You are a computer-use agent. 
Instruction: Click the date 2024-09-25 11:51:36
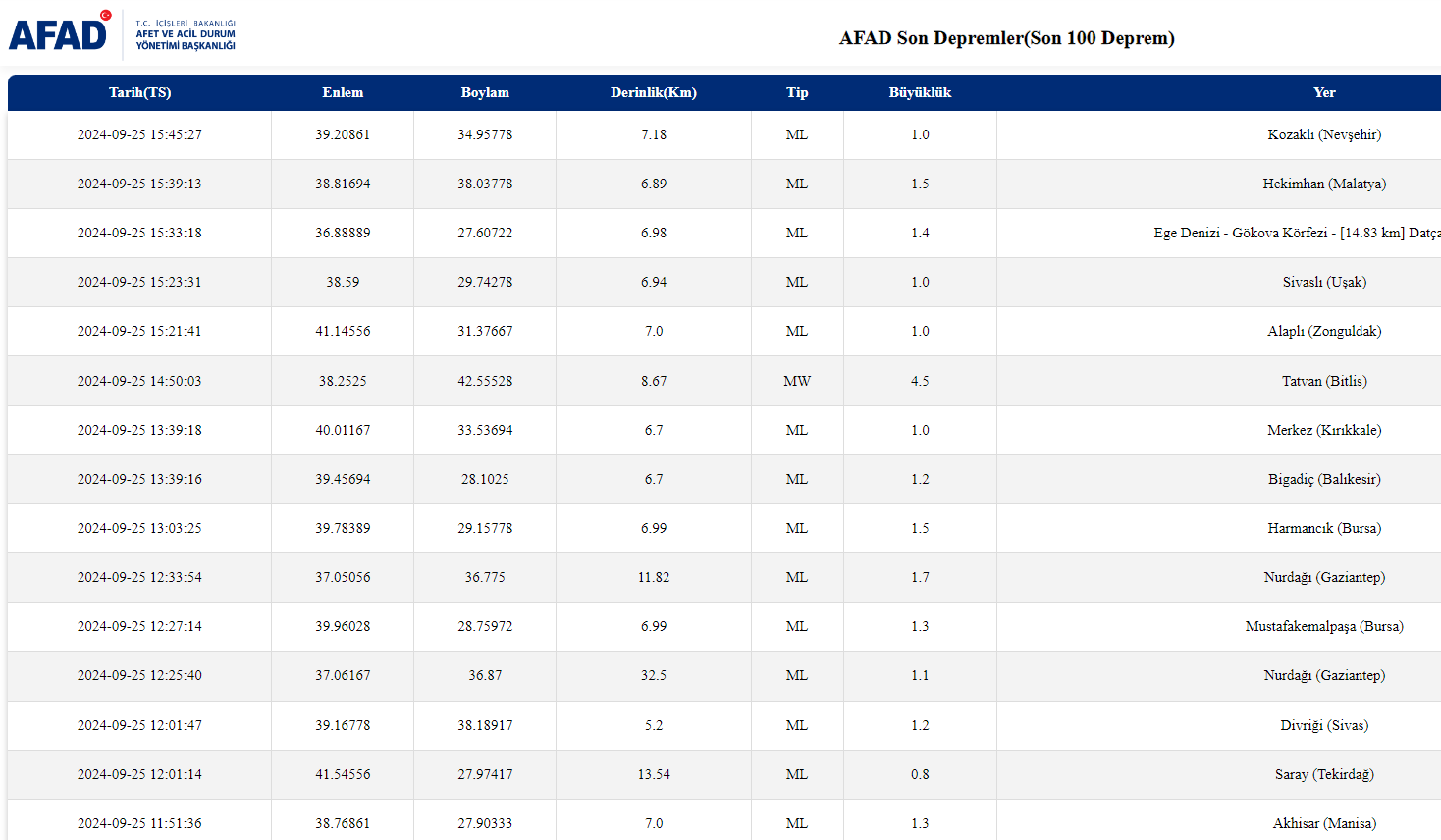click(x=139, y=823)
